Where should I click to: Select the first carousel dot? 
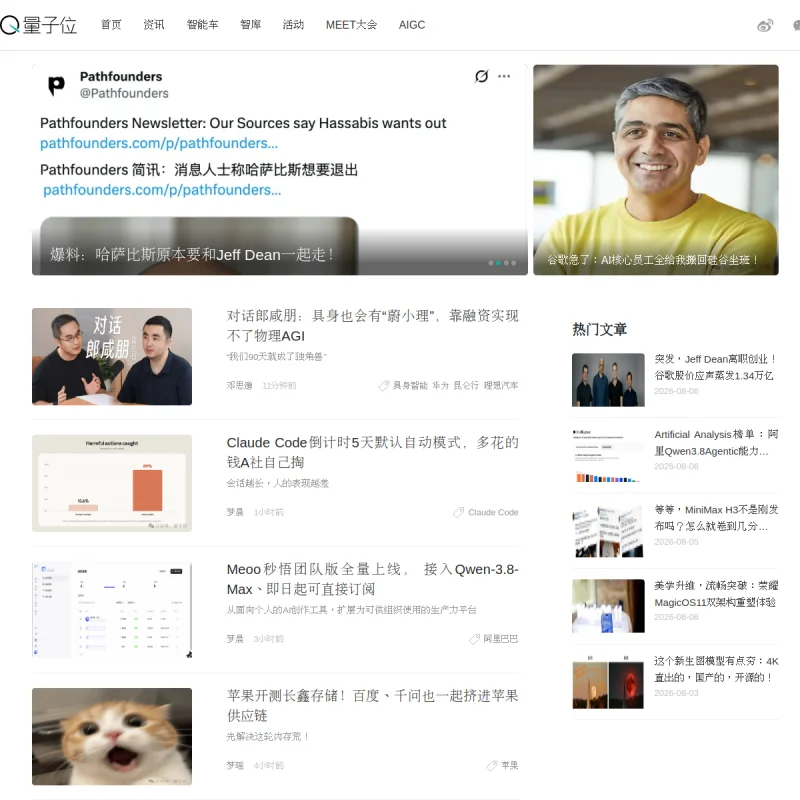click(491, 263)
